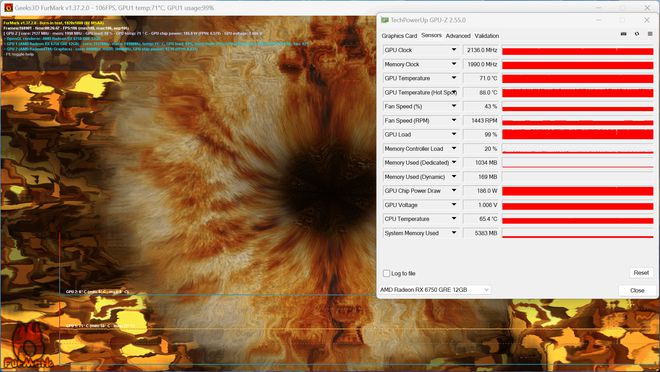Viewport: 660px width, 372px height.
Task: Close the GPU-Z window
Action: coord(647,20)
